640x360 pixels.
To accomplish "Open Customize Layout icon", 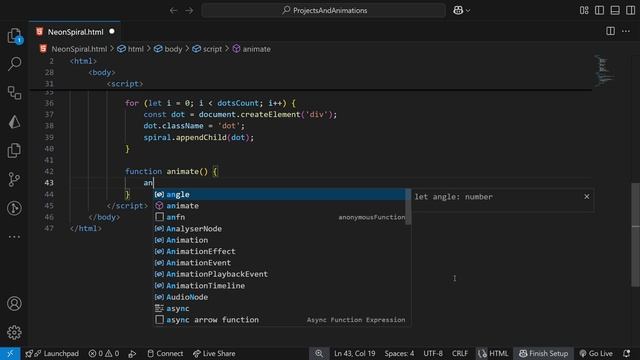I will click(x=584, y=11).
